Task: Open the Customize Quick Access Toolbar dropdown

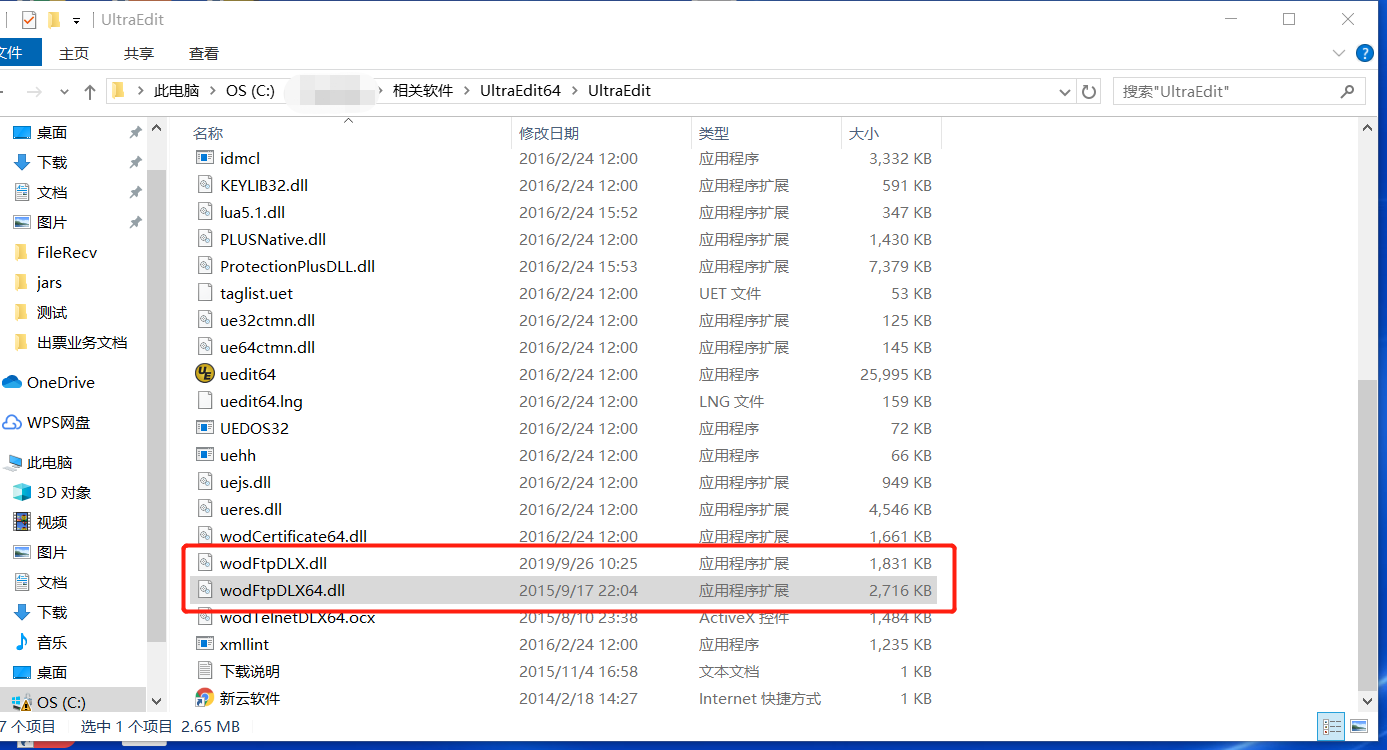Action: [x=77, y=18]
